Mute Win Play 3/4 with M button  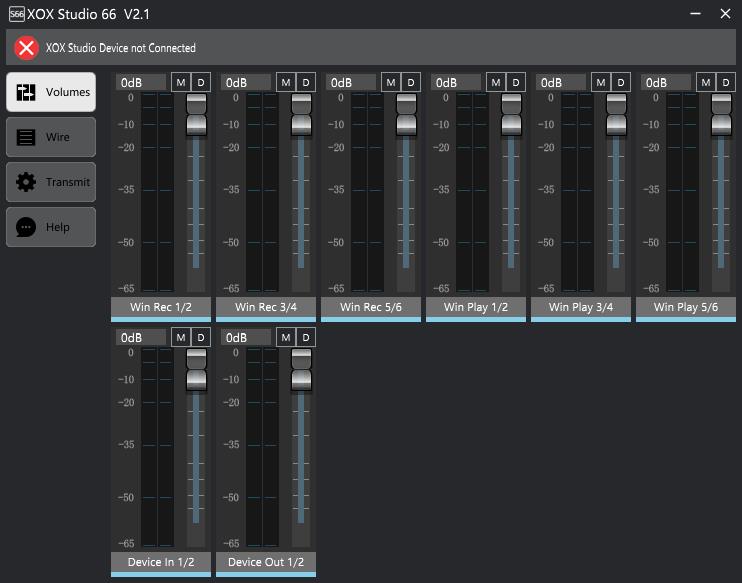tap(601, 82)
